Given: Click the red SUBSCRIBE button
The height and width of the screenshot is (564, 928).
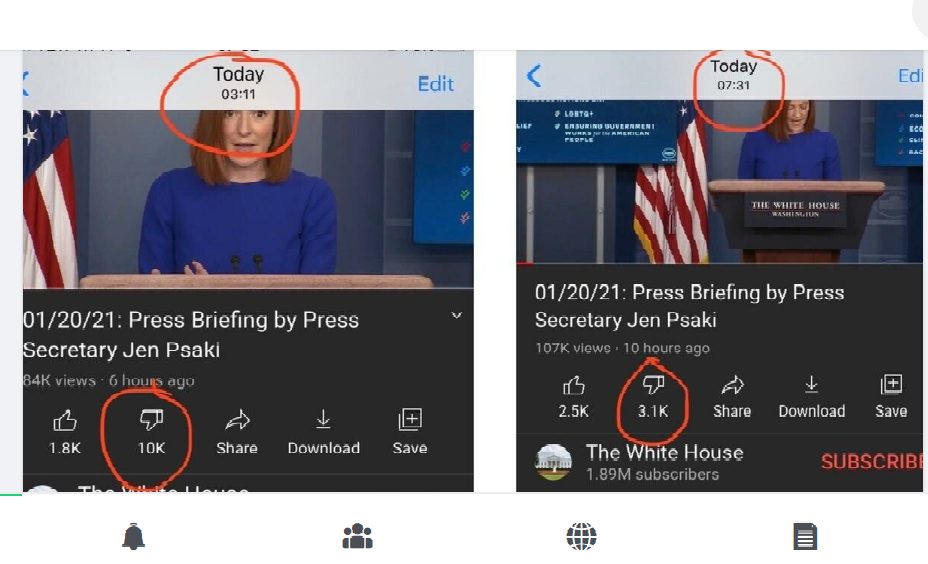Looking at the screenshot, I should [872, 462].
